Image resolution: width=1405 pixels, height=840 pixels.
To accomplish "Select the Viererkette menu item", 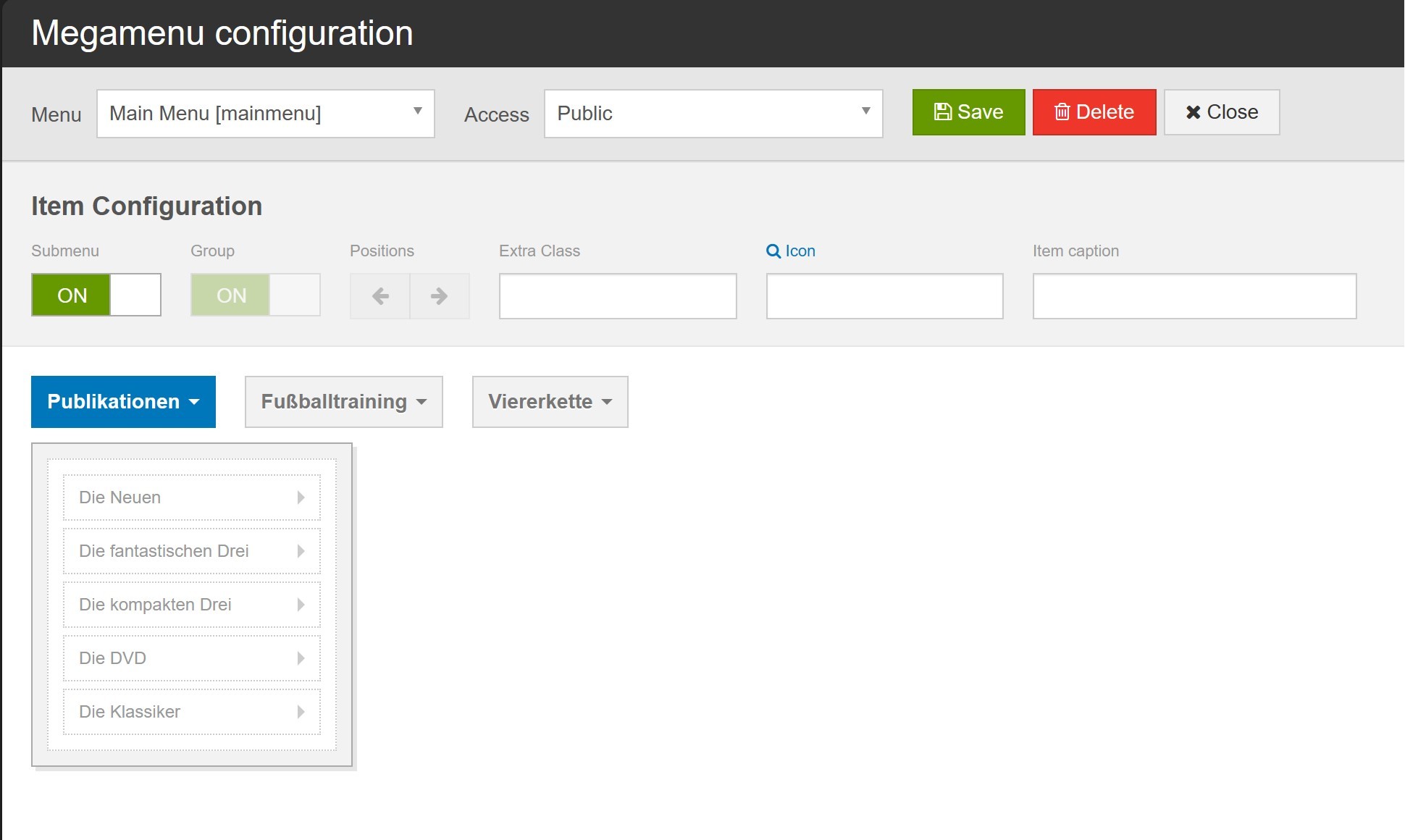I will [x=550, y=402].
